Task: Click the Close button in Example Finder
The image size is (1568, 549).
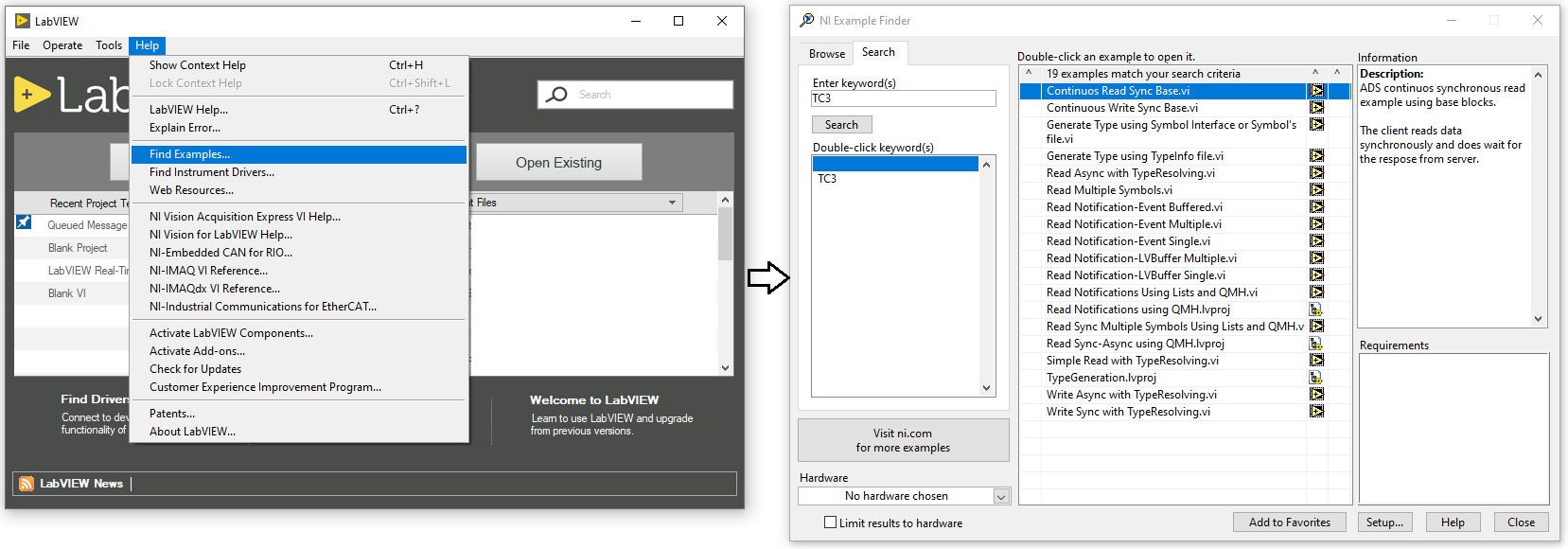Action: click(1521, 522)
